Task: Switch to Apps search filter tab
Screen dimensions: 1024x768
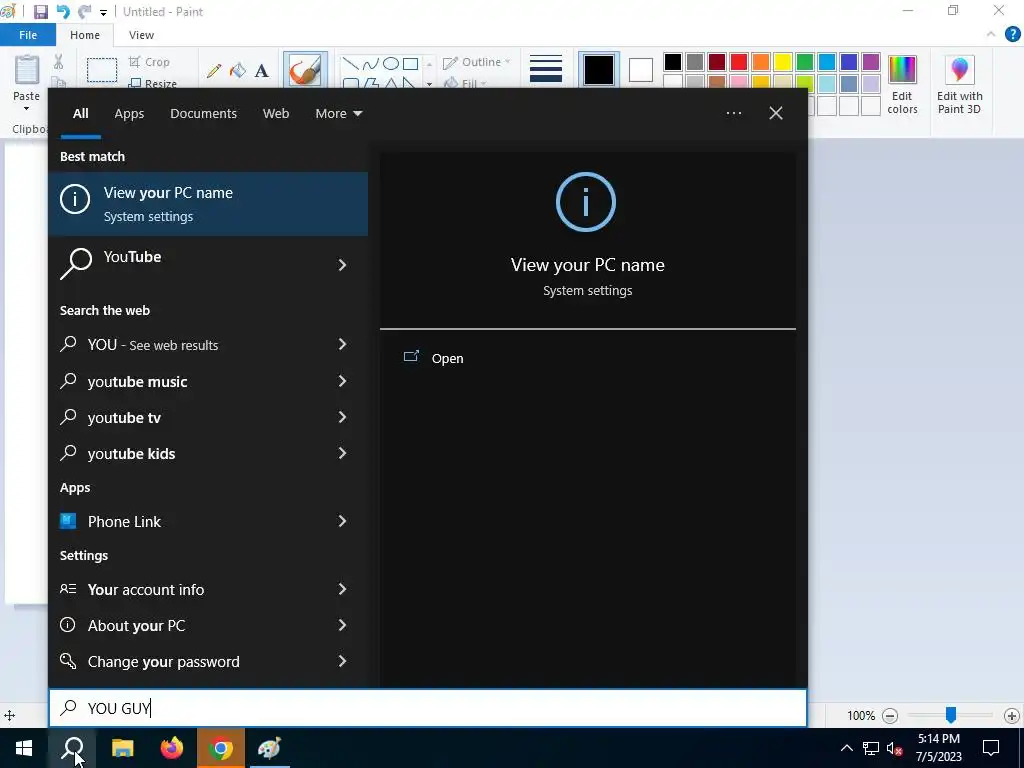Action: tap(129, 114)
